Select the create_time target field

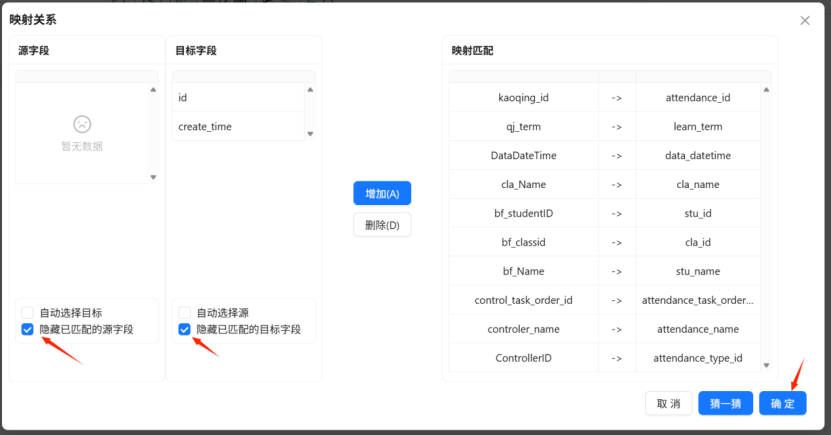tap(238, 126)
